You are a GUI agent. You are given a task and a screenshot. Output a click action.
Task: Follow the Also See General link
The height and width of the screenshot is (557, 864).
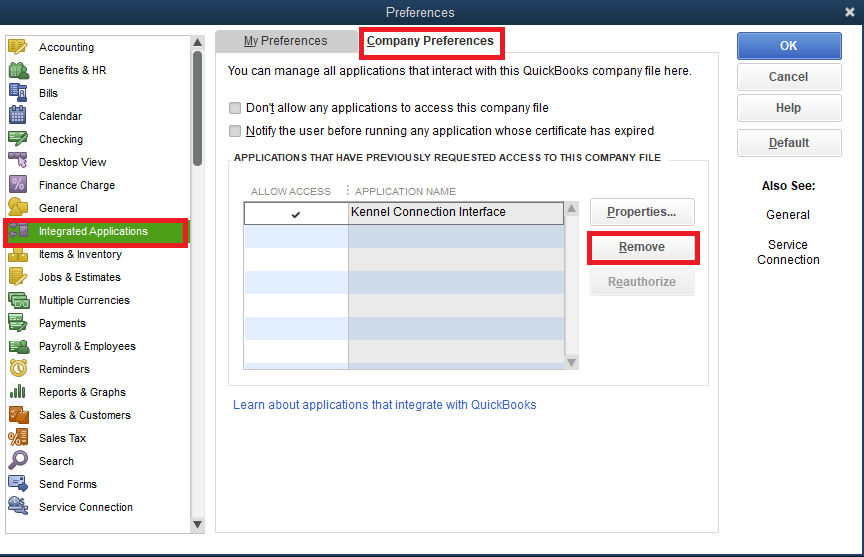click(x=788, y=215)
